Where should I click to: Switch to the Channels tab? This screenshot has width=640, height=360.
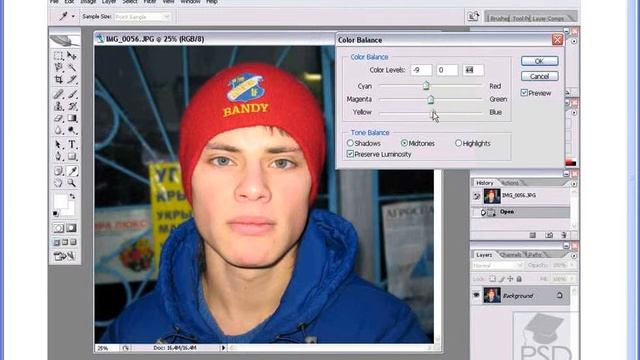pyautogui.click(x=510, y=255)
